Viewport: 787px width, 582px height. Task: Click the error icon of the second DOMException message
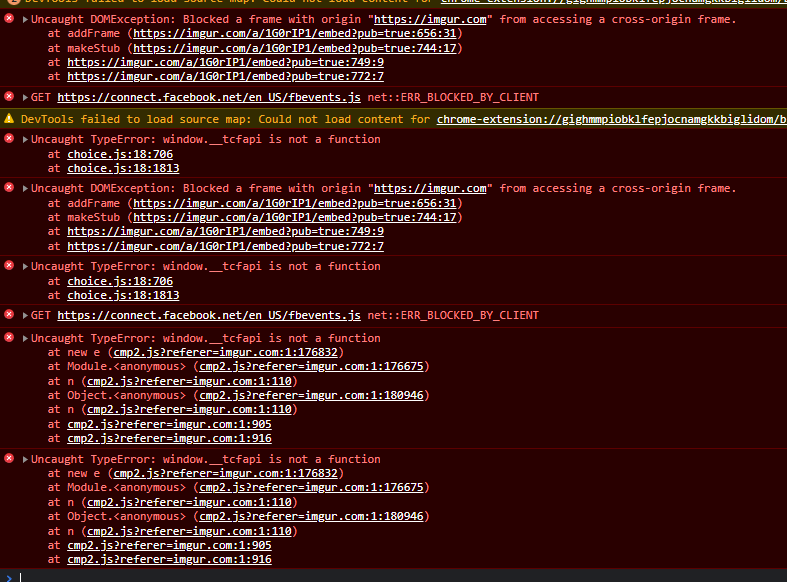[x=9, y=188]
